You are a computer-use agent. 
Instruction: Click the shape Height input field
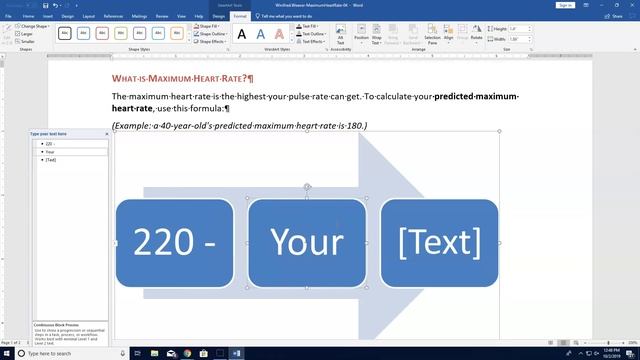click(x=518, y=29)
